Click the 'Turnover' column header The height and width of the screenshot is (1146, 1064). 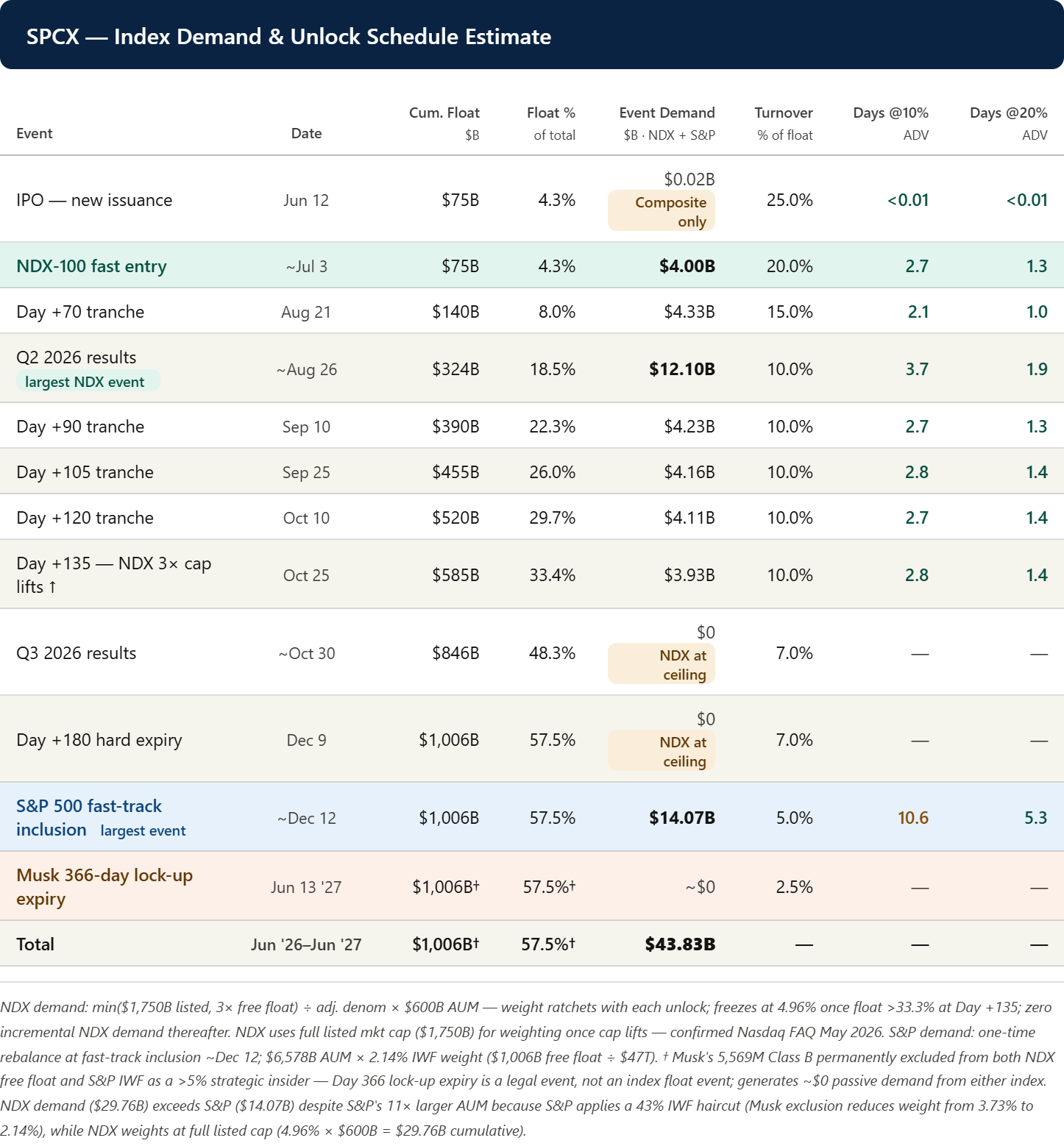[784, 113]
